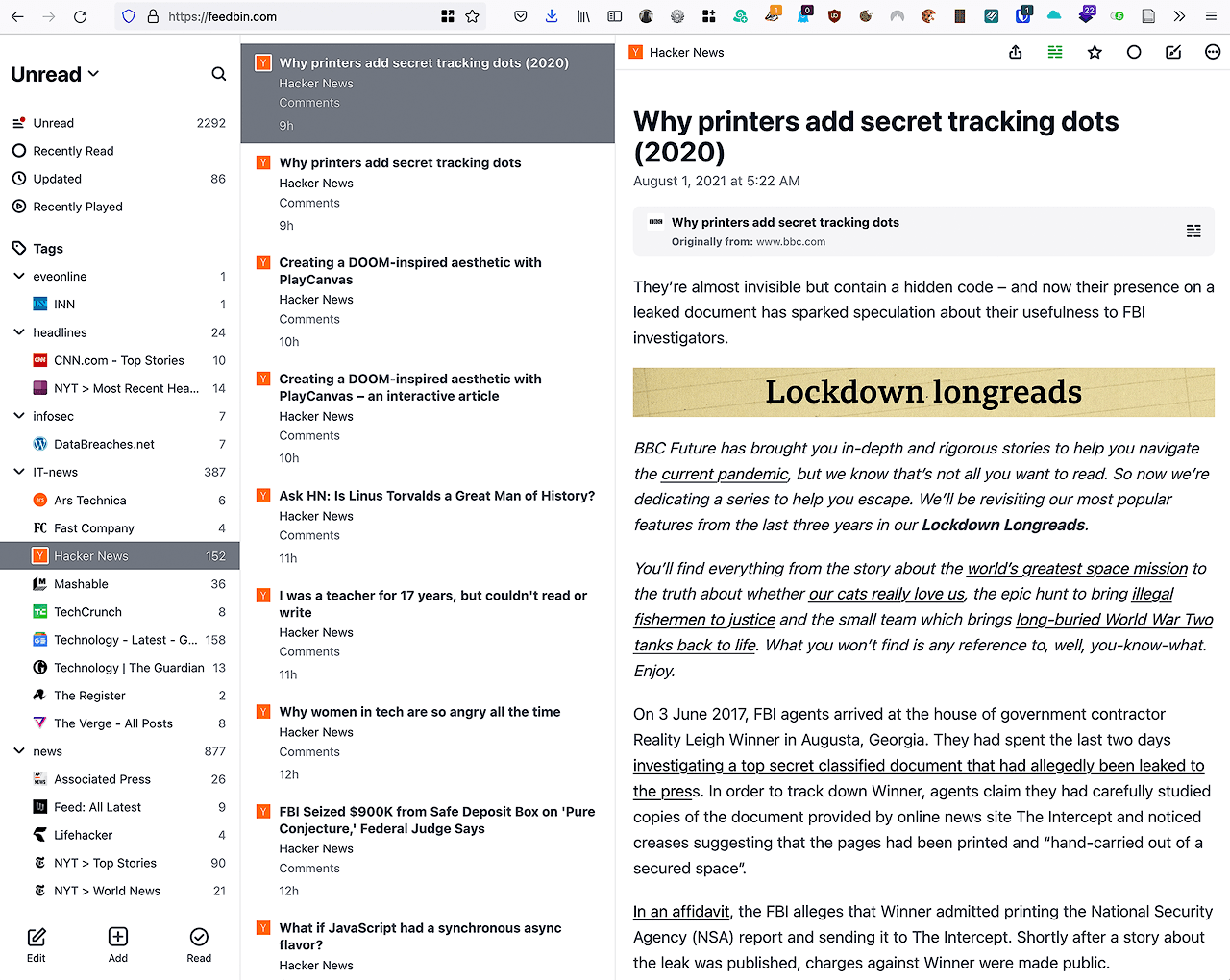Open the Ars Technica feed
Screen dimensions: 1230x980
coord(119,501)
